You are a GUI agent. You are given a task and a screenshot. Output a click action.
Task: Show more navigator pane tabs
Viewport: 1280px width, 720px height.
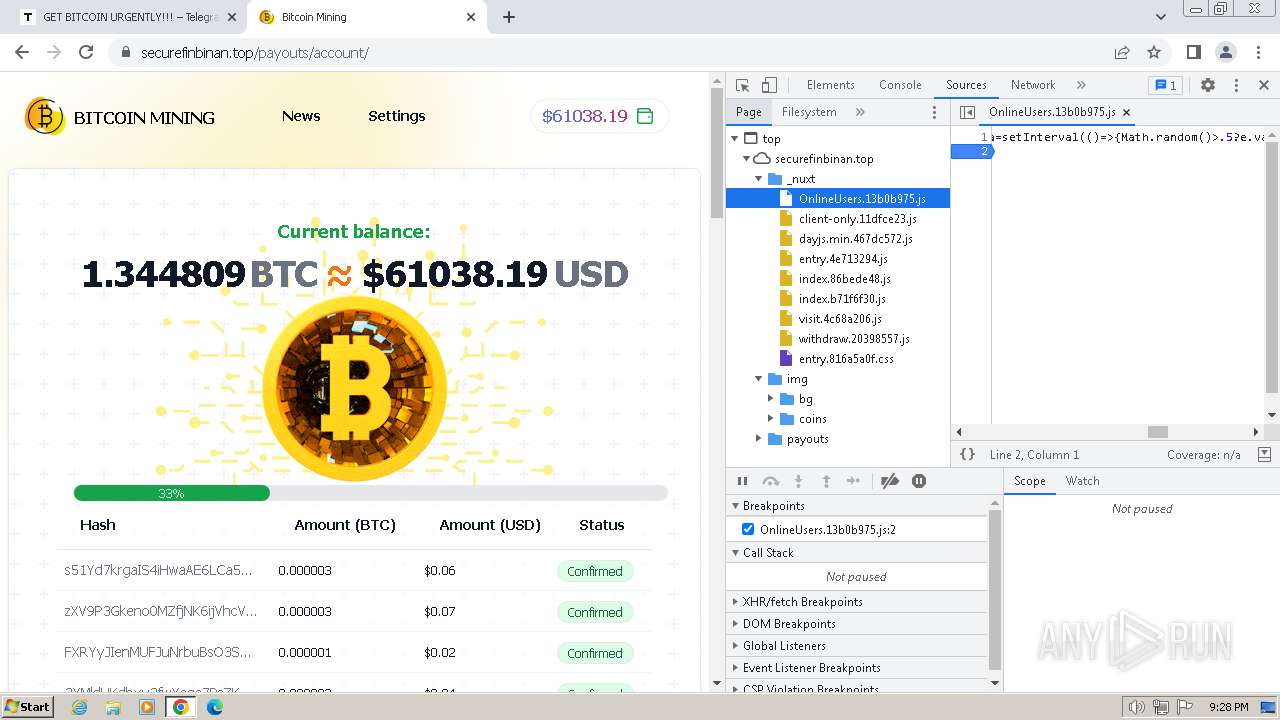click(860, 112)
